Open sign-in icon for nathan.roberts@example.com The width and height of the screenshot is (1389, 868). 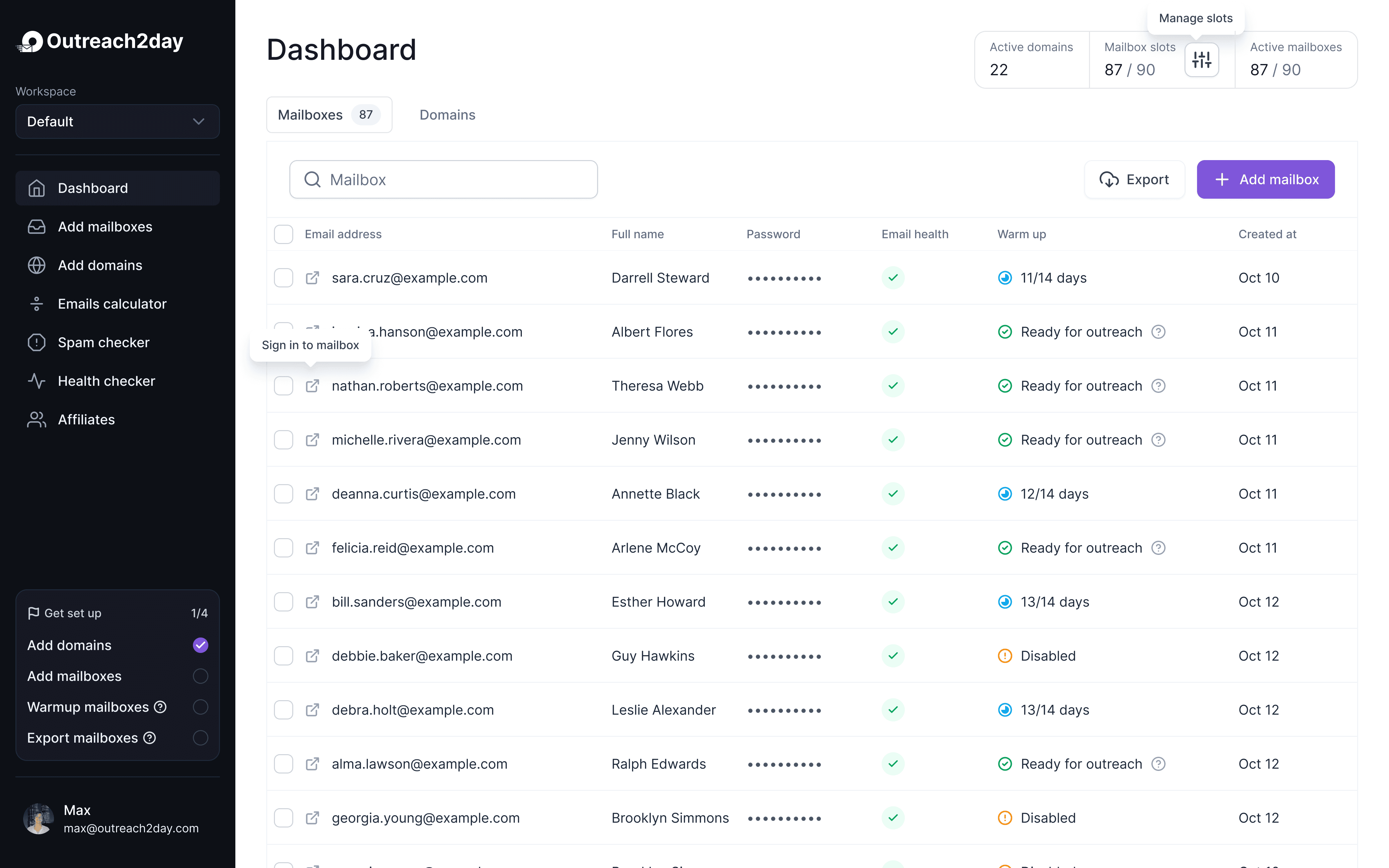click(312, 386)
